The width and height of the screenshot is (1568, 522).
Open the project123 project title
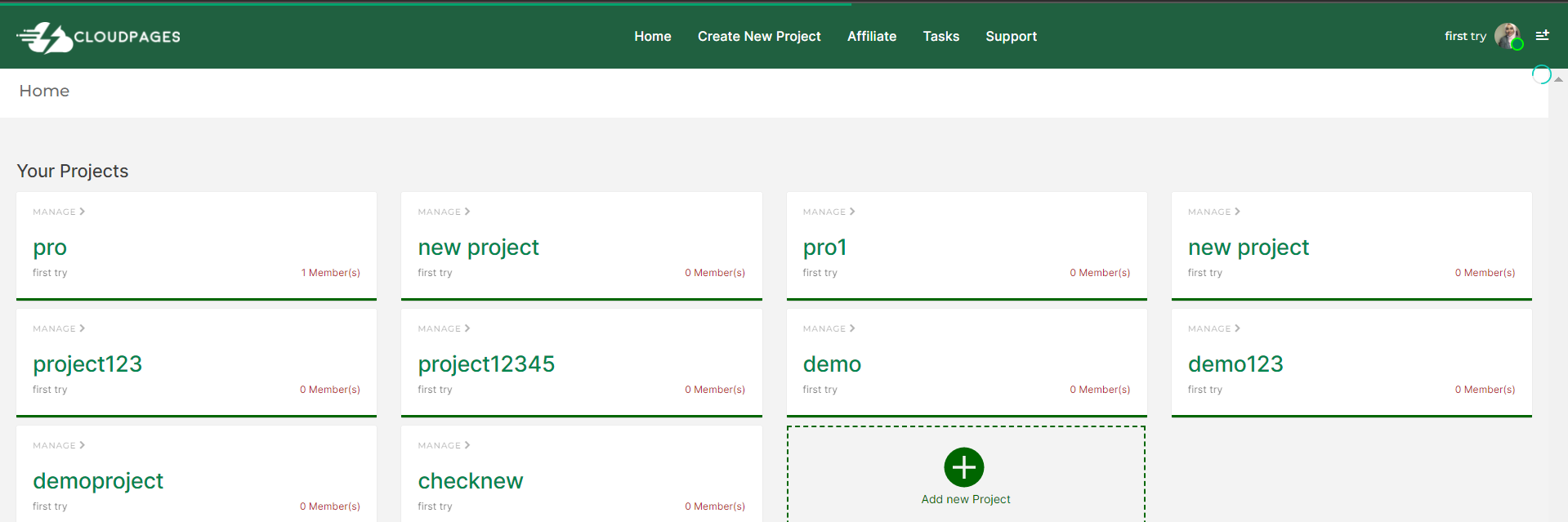[x=87, y=364]
